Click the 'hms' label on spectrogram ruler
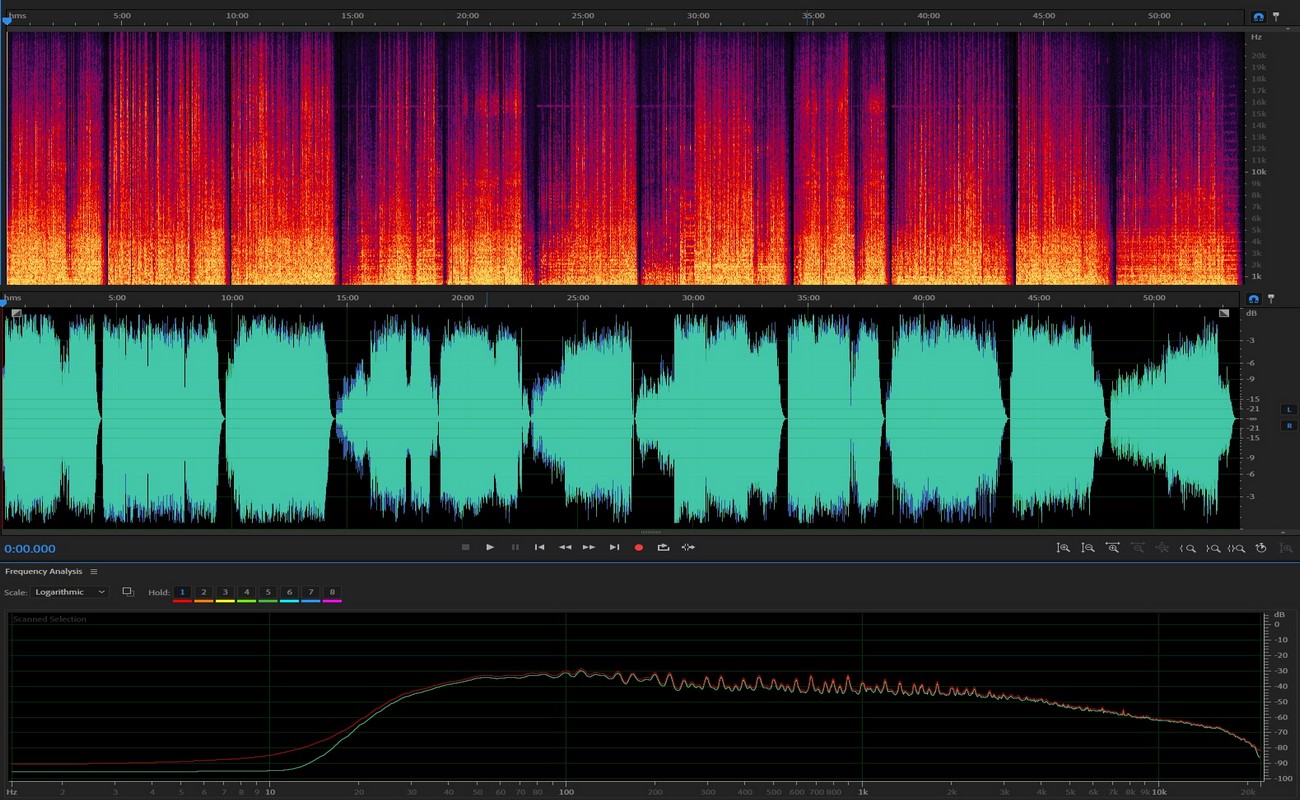 (x=18, y=16)
